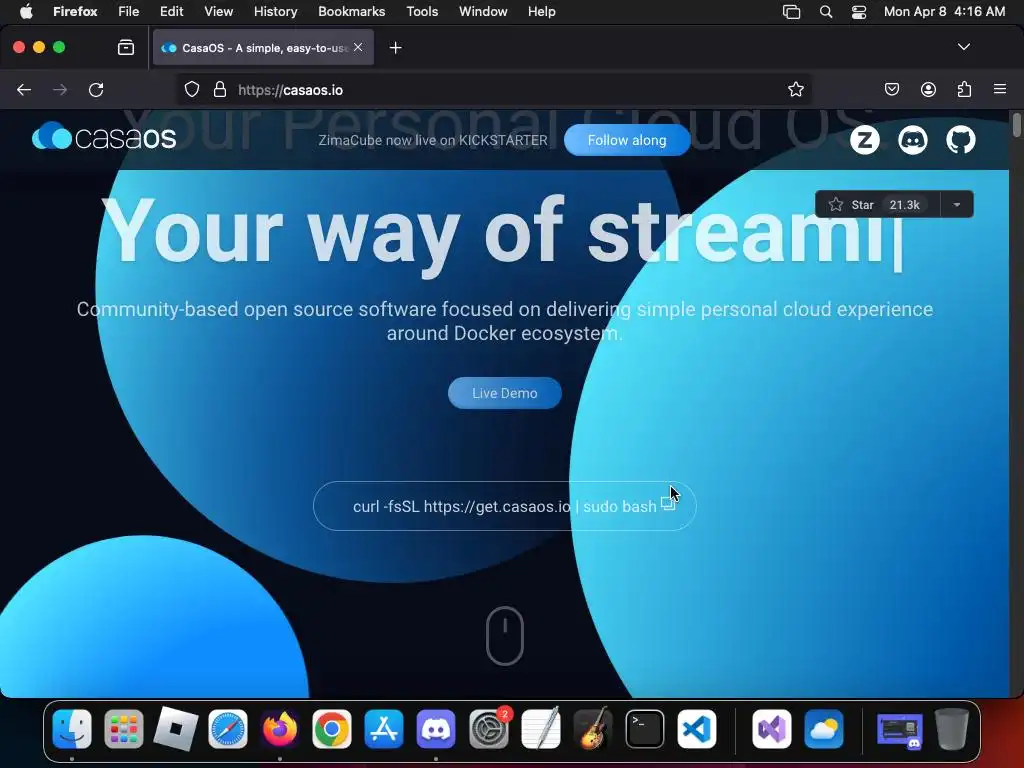Click the scroll-down mouse indicator
The width and height of the screenshot is (1024, 768).
pos(505,635)
